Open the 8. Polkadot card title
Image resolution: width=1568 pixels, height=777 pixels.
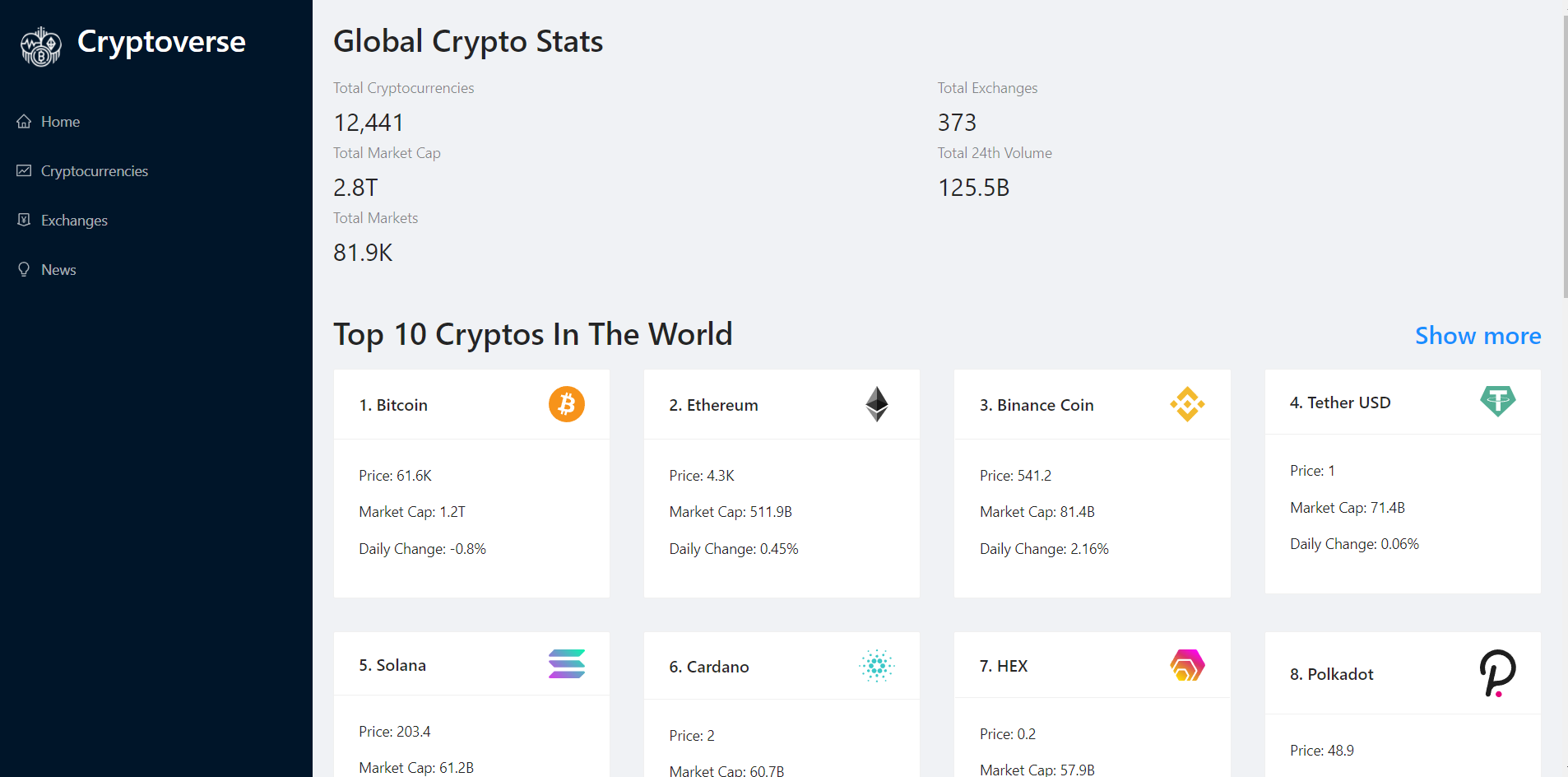coord(1332,674)
